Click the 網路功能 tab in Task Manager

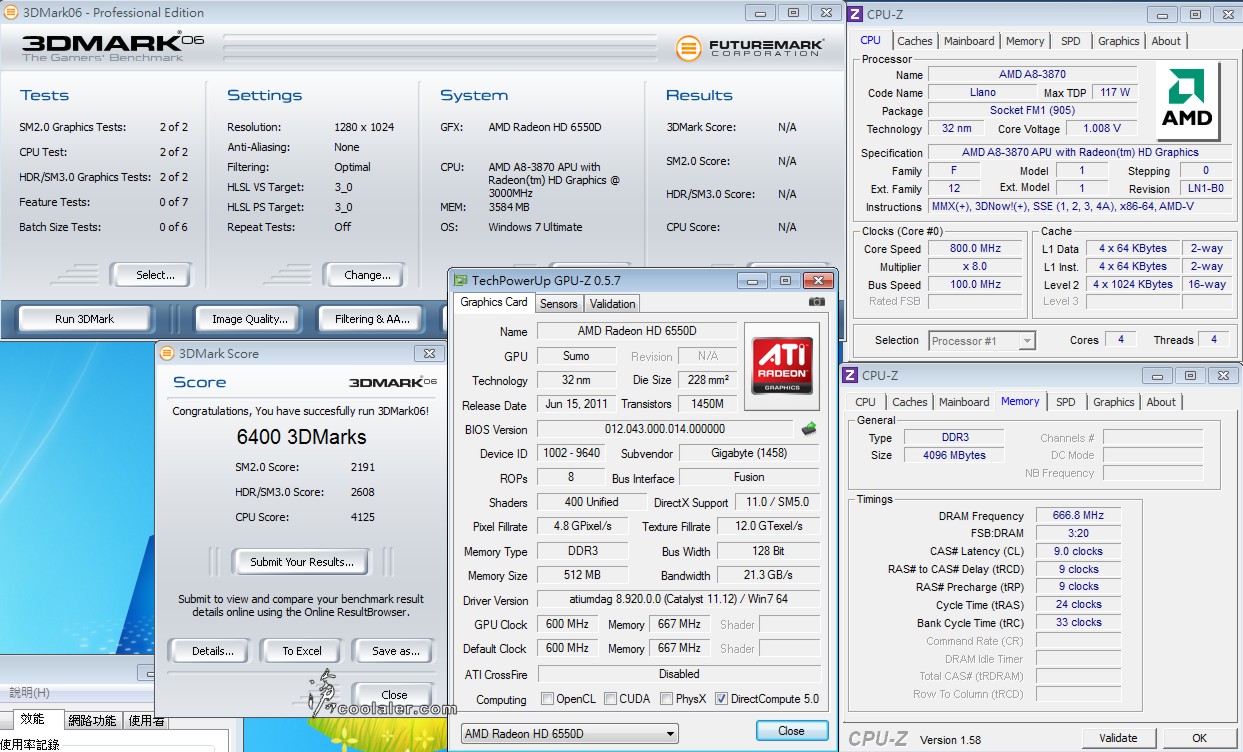point(93,721)
